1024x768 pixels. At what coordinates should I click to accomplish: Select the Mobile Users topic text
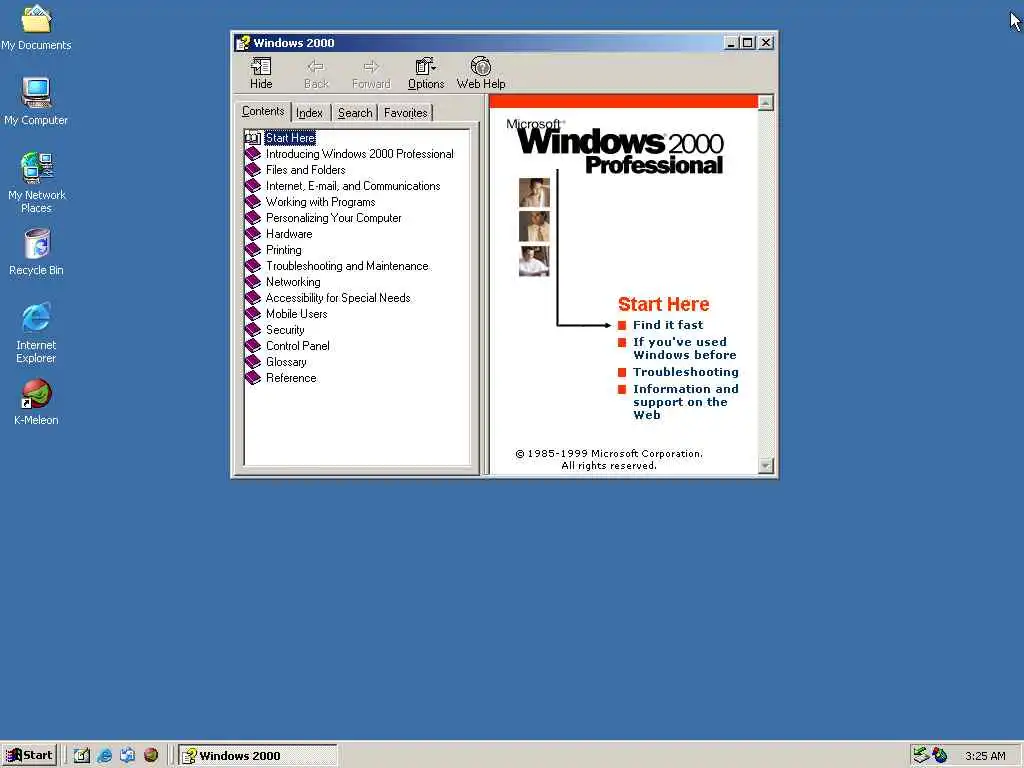tap(296, 314)
